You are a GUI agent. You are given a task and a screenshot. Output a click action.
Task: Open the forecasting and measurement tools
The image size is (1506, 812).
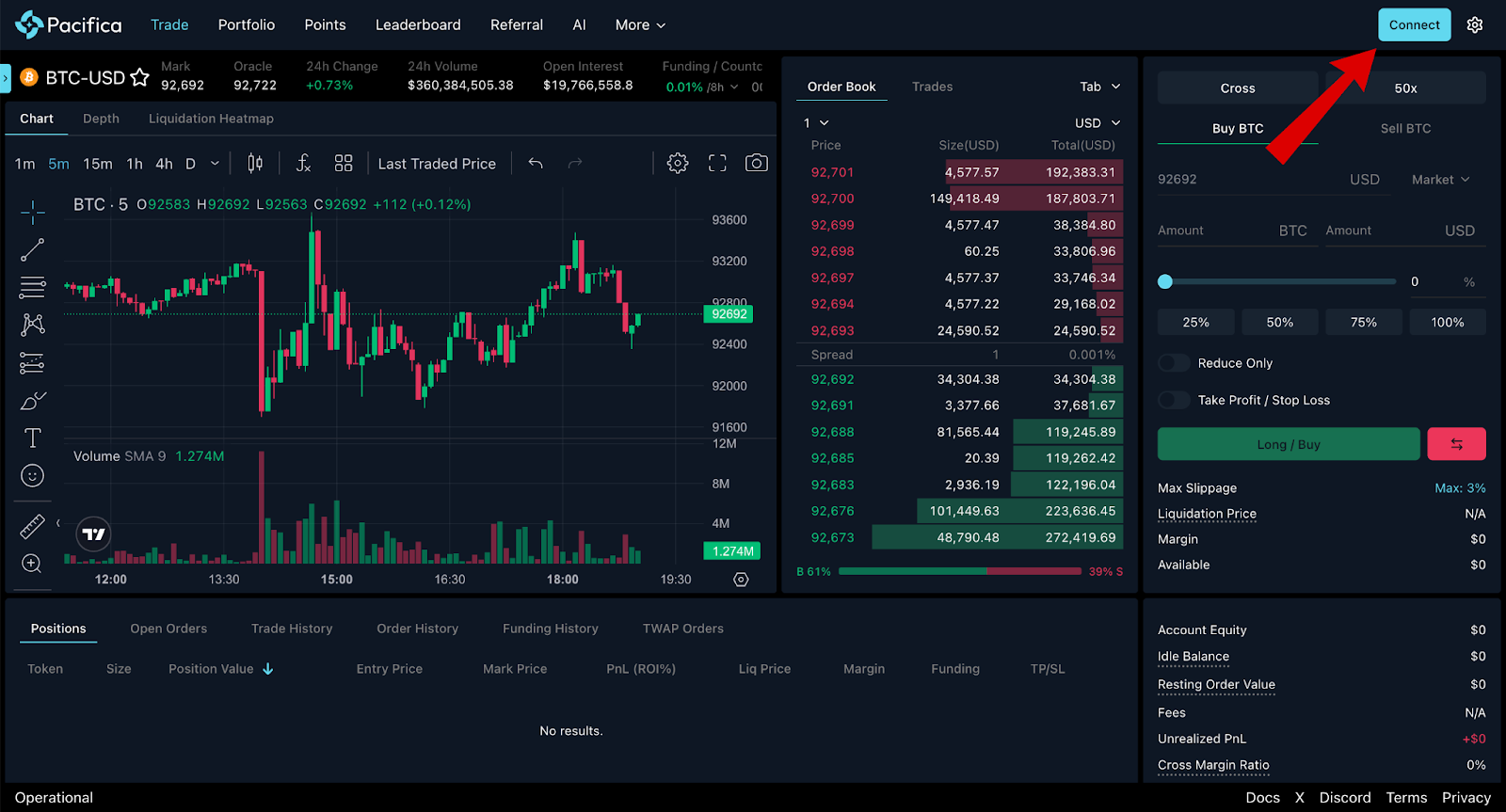[33, 363]
